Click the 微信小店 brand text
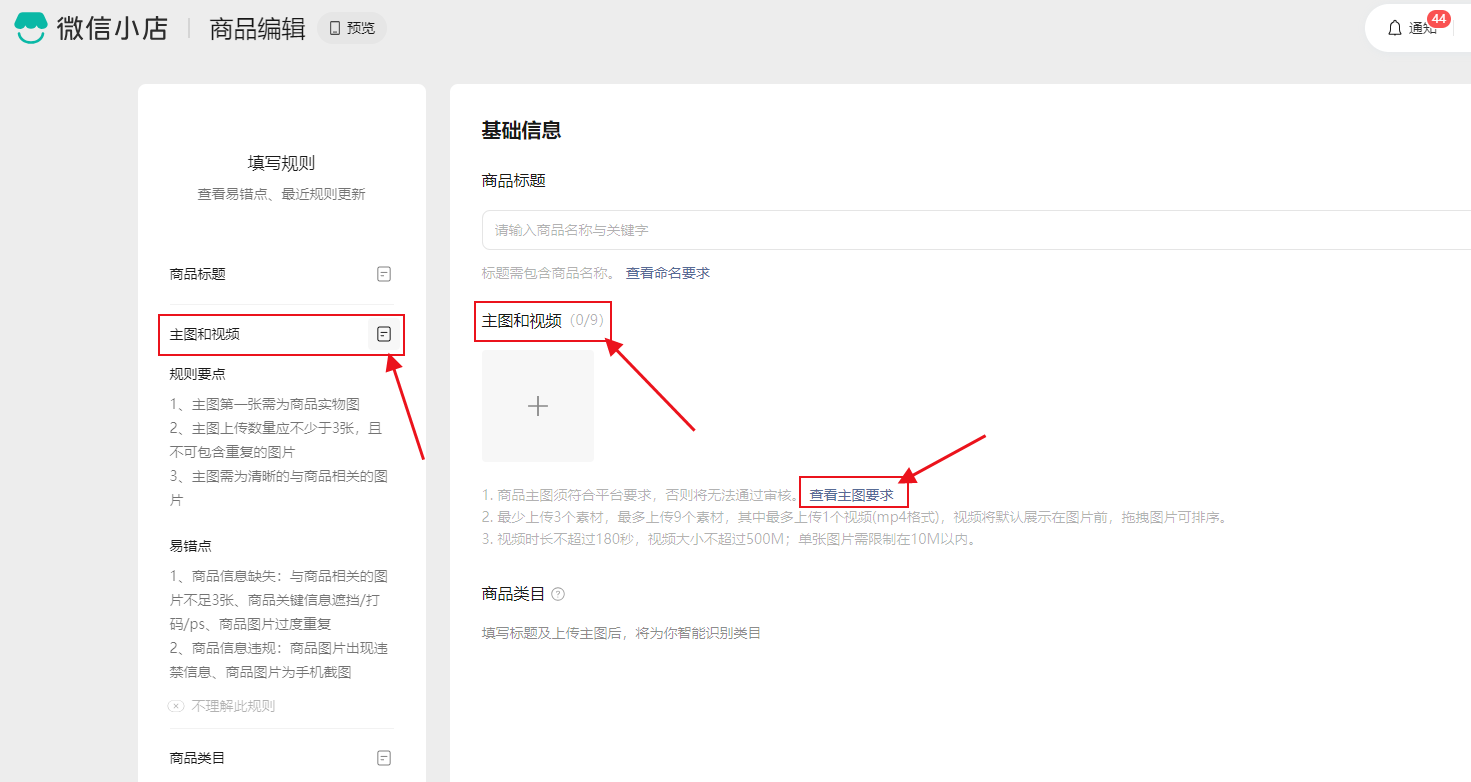 click(112, 29)
